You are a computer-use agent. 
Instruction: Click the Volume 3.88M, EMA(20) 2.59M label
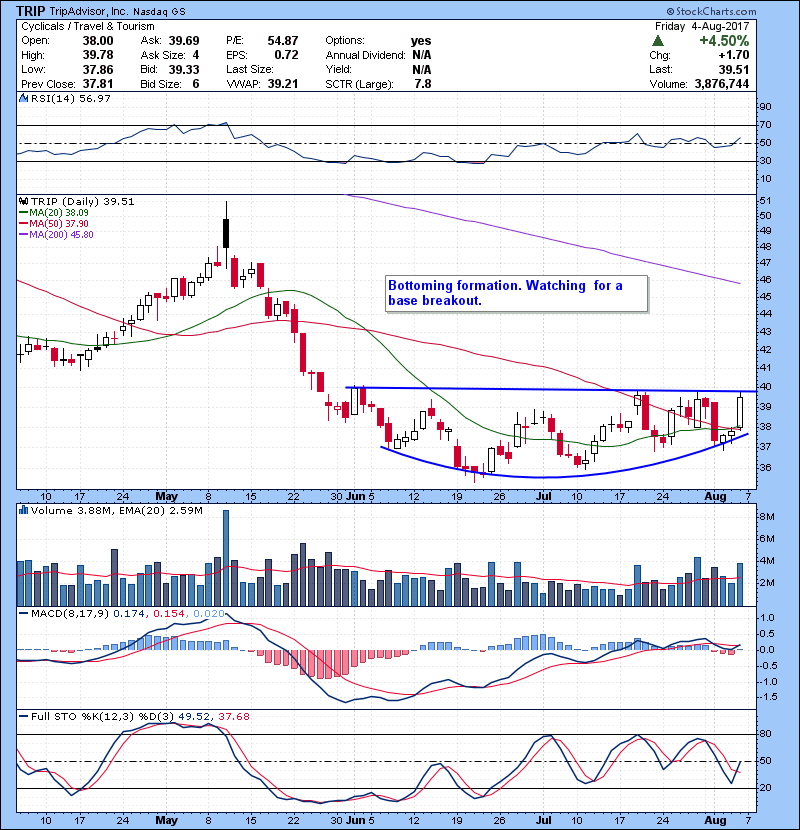click(116, 511)
